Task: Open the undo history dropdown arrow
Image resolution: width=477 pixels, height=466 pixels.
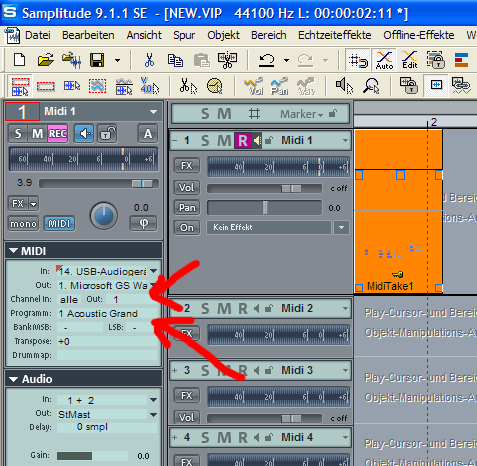Action: coord(286,60)
